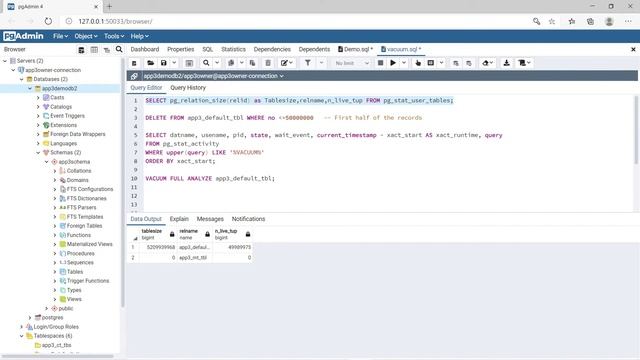Select the Functions tree item
640x360 pixels.
pos(78,235)
